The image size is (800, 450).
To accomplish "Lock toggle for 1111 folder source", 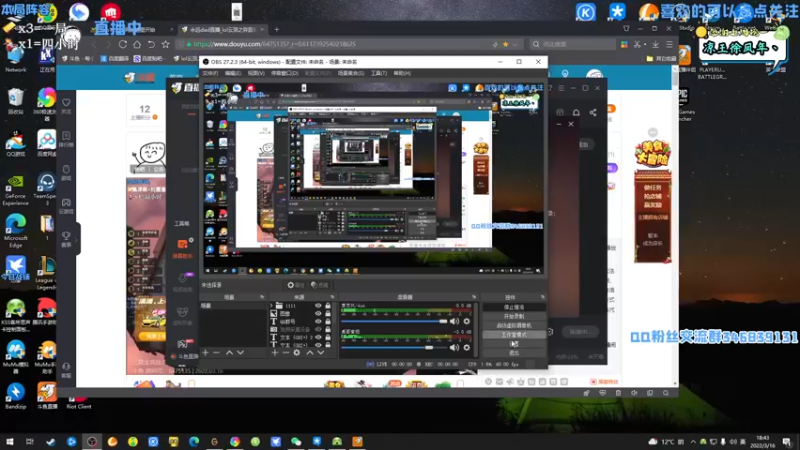I will click(328, 306).
